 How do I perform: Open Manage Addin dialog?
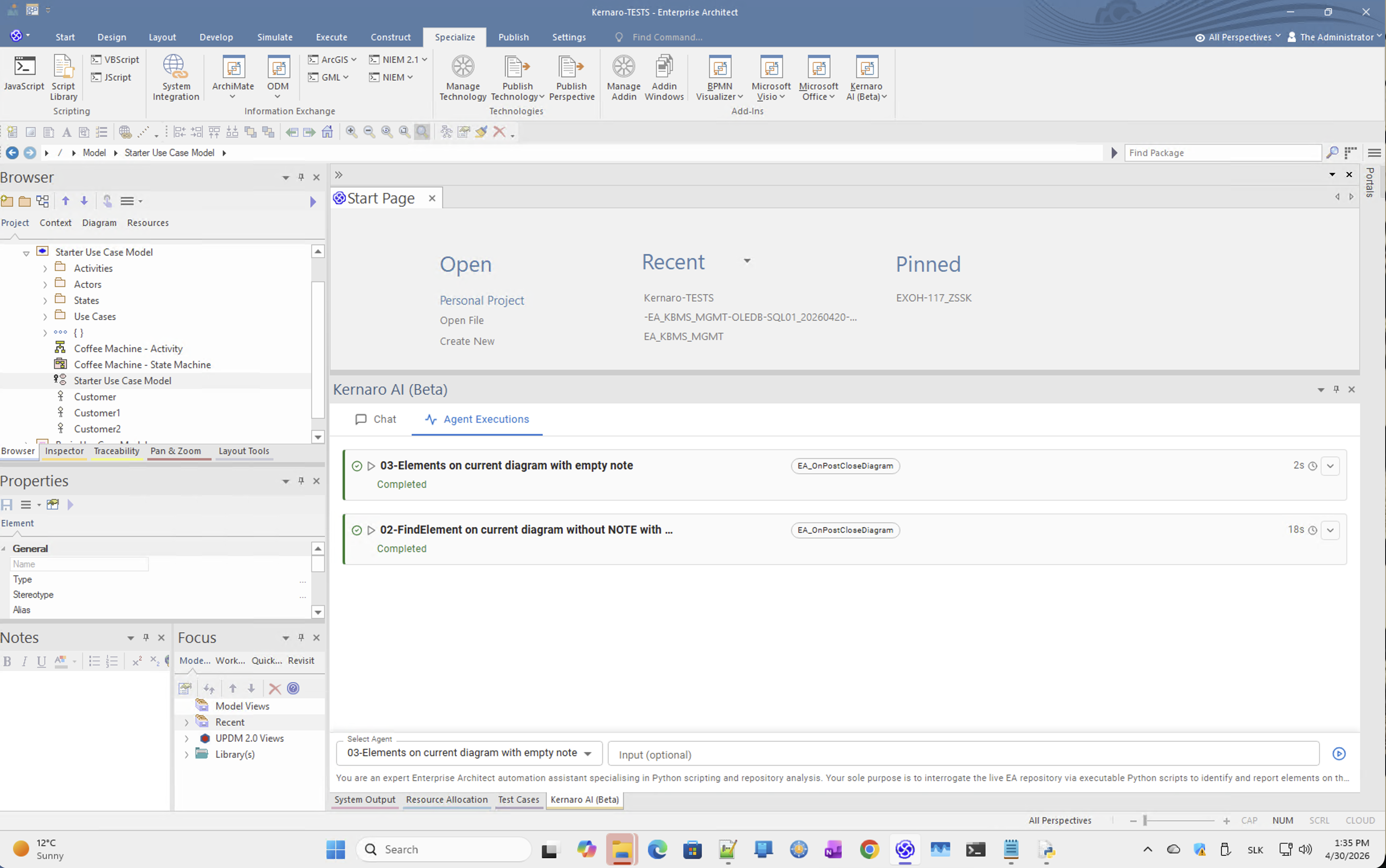click(x=623, y=78)
